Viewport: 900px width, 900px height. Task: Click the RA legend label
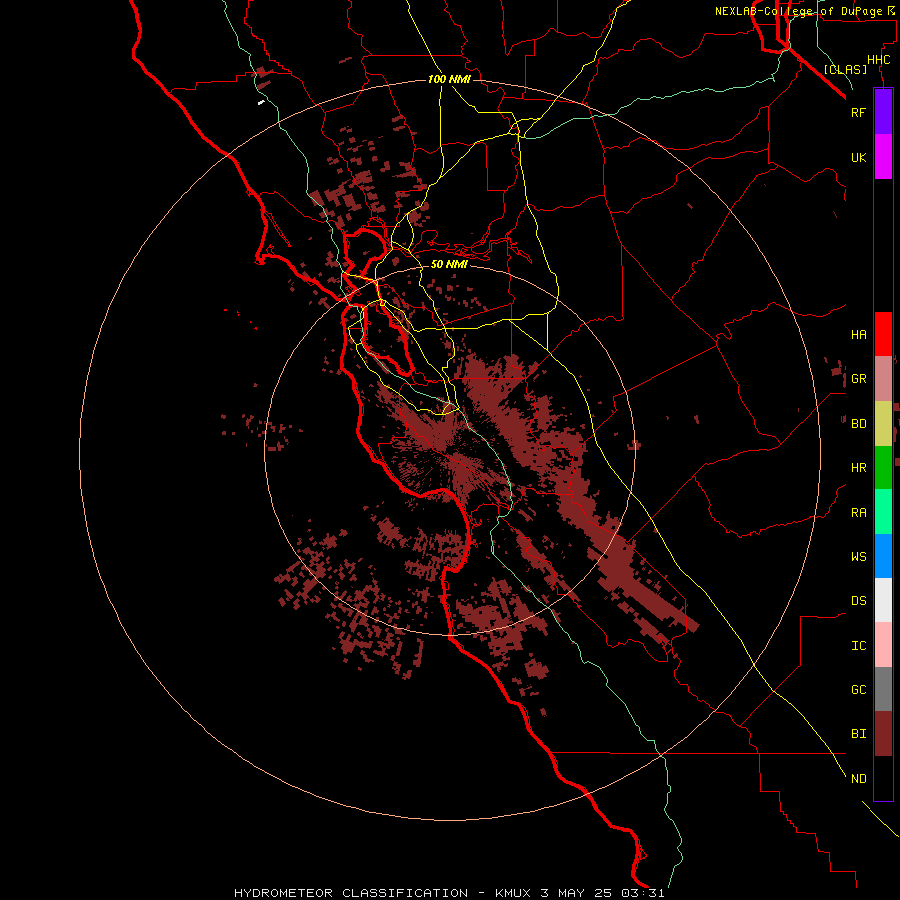[858, 512]
